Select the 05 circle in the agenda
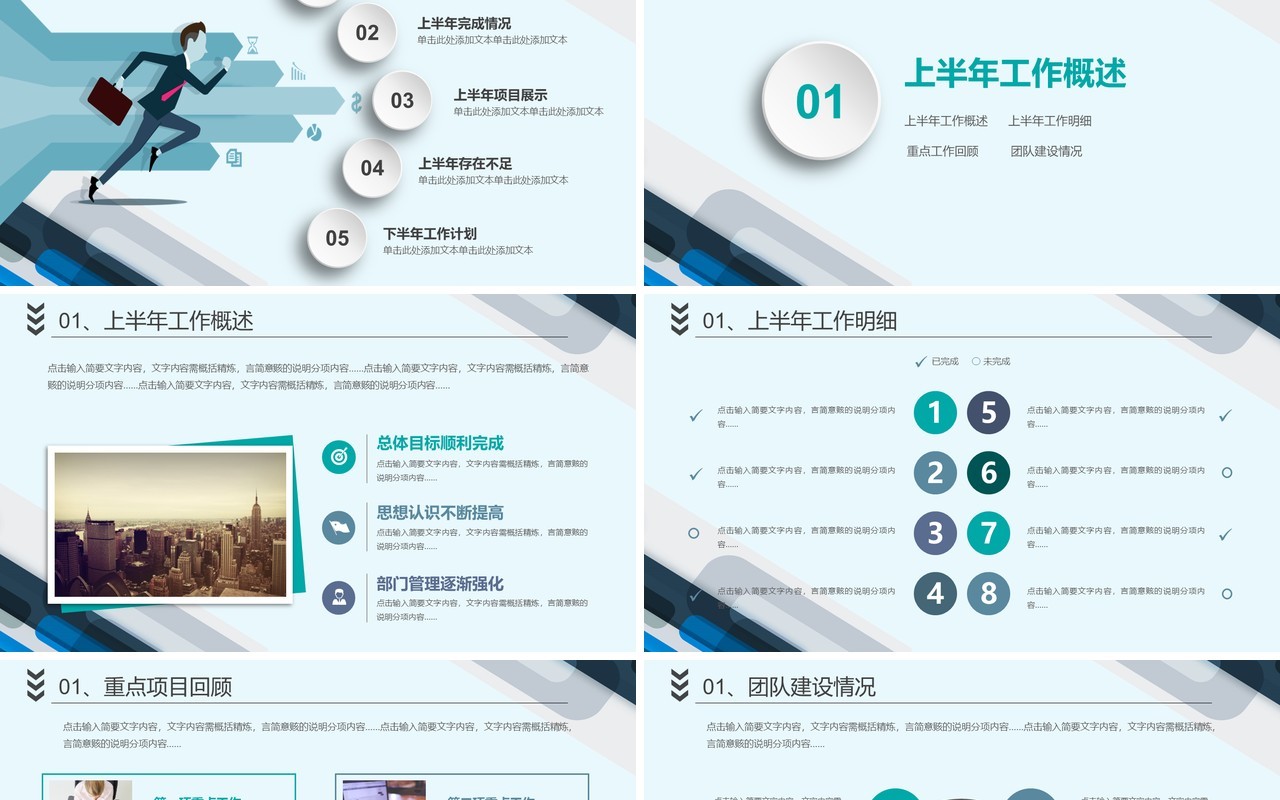Image resolution: width=1280 pixels, height=800 pixels. 337,238
